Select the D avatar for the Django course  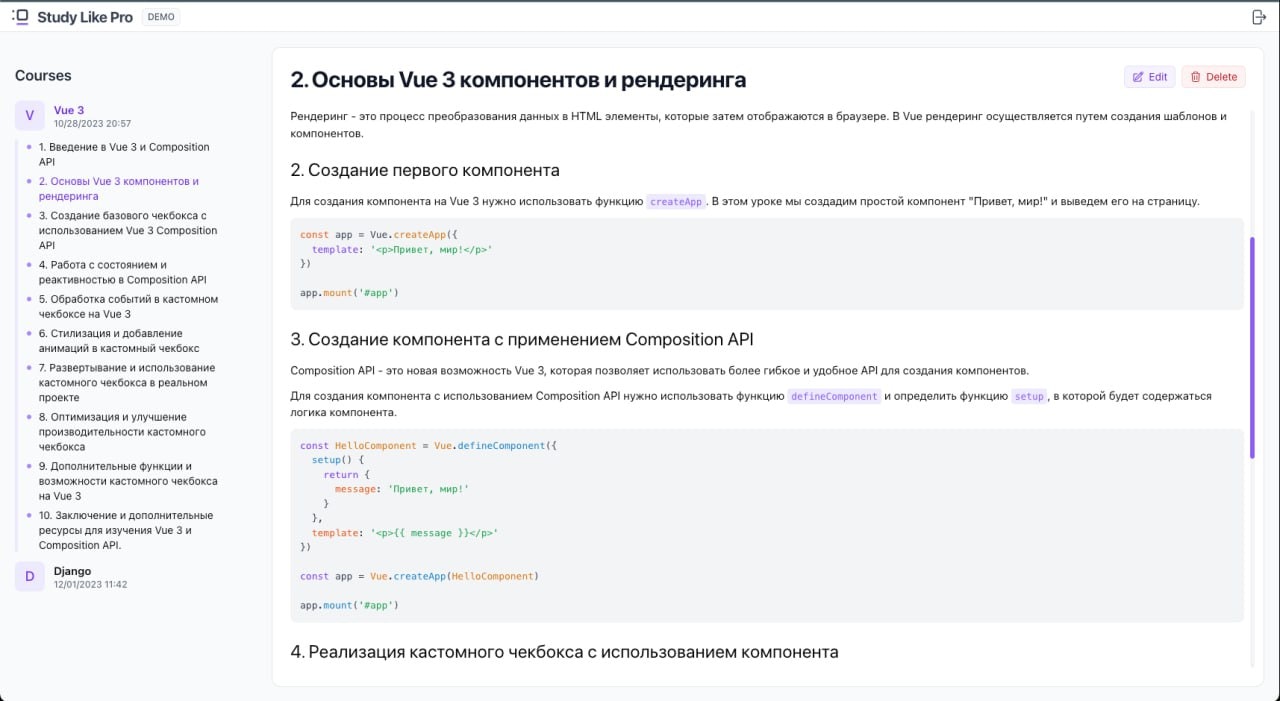[x=29, y=577]
